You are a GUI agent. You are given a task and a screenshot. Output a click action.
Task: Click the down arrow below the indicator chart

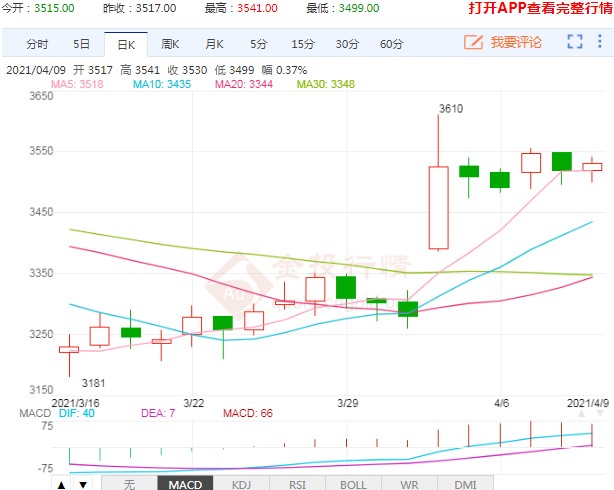click(x=81, y=484)
